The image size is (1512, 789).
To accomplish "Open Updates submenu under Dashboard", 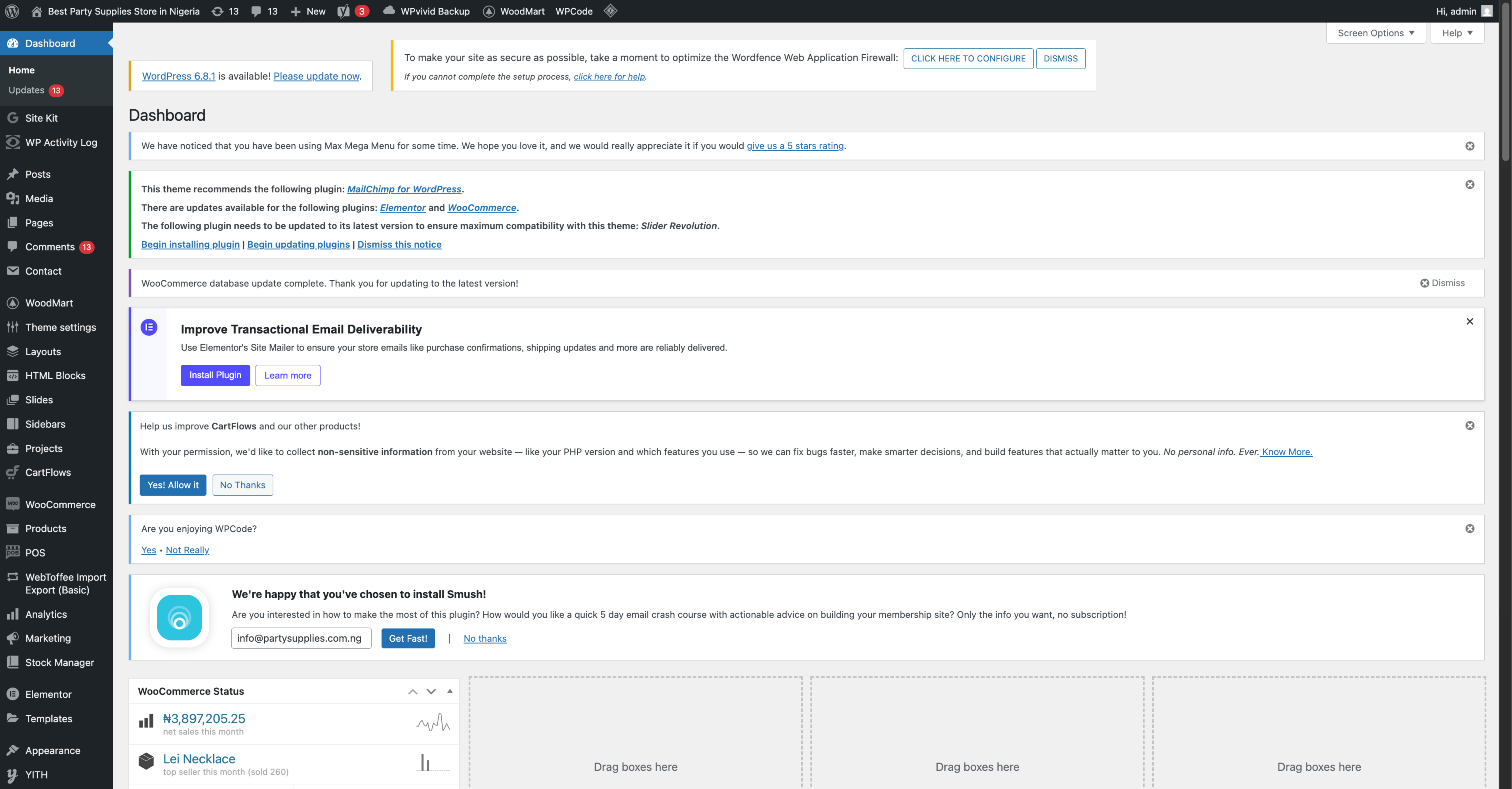I will tap(36, 90).
